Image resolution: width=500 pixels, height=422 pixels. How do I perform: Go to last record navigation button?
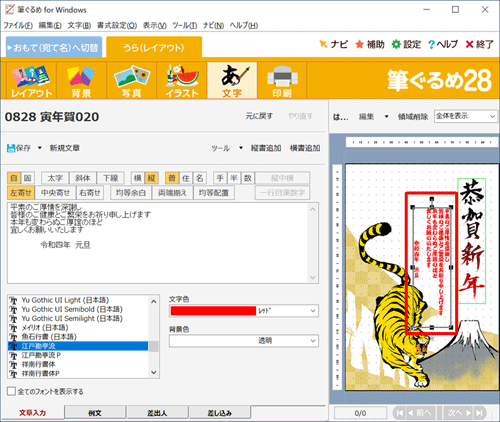[x=480, y=413]
